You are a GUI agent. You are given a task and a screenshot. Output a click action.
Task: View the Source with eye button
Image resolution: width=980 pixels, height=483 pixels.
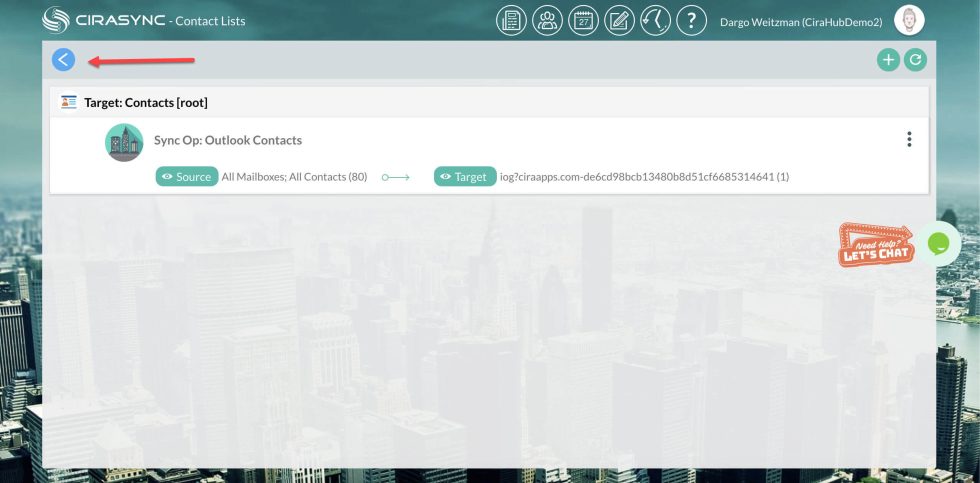pos(187,177)
